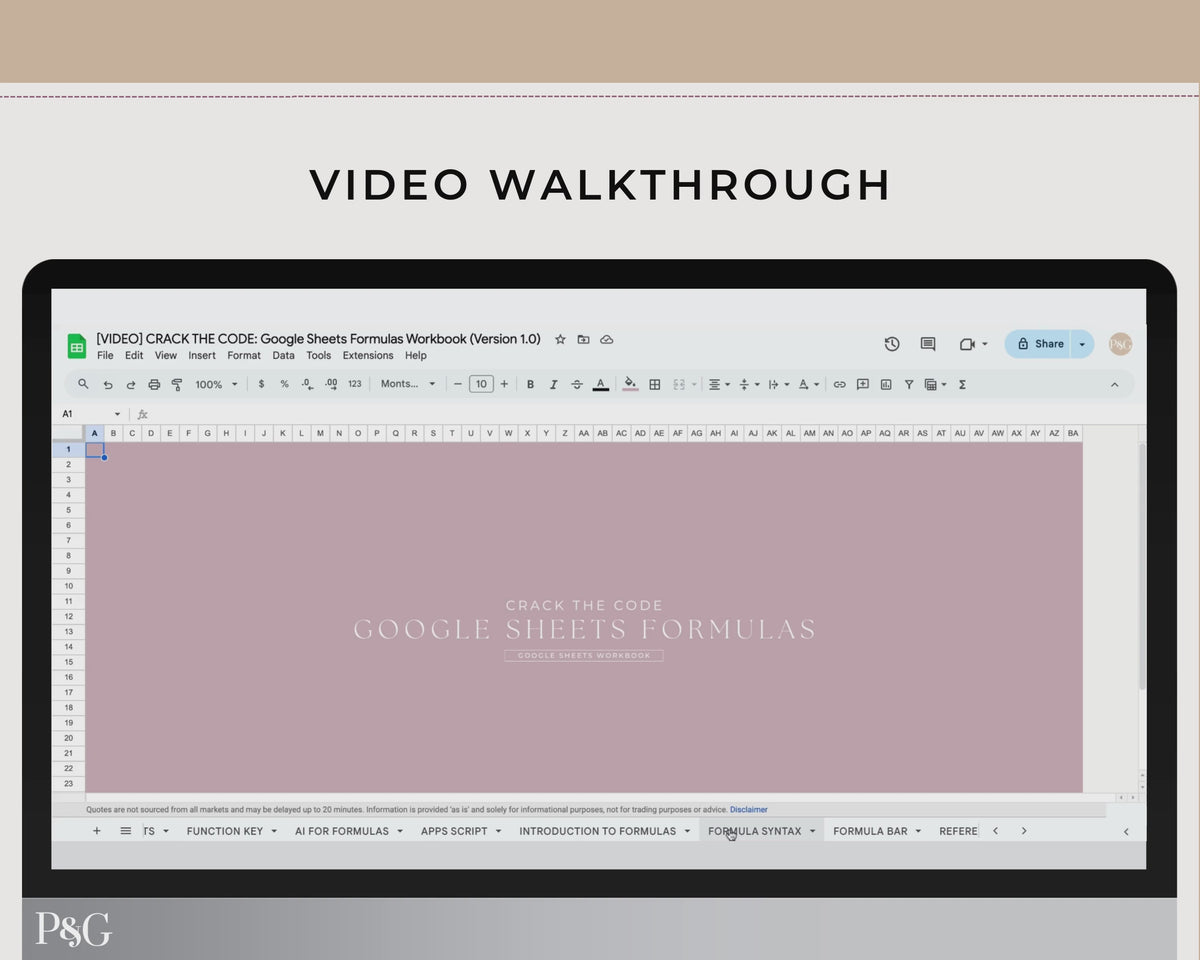Select the Paint format tool
This screenshot has width=1200, height=960.
pyautogui.click(x=177, y=384)
